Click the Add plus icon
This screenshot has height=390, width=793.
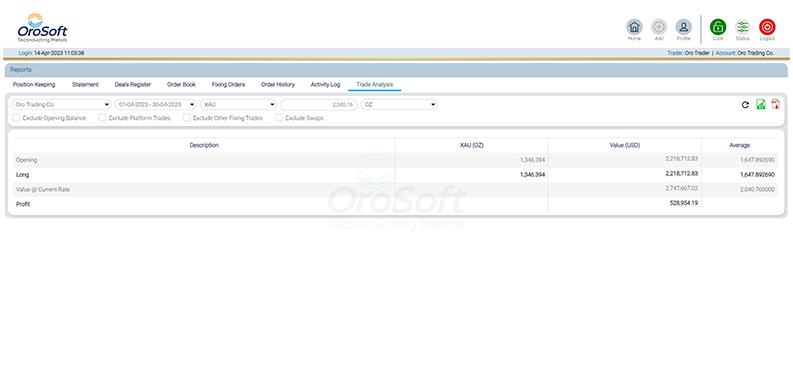(x=659, y=27)
